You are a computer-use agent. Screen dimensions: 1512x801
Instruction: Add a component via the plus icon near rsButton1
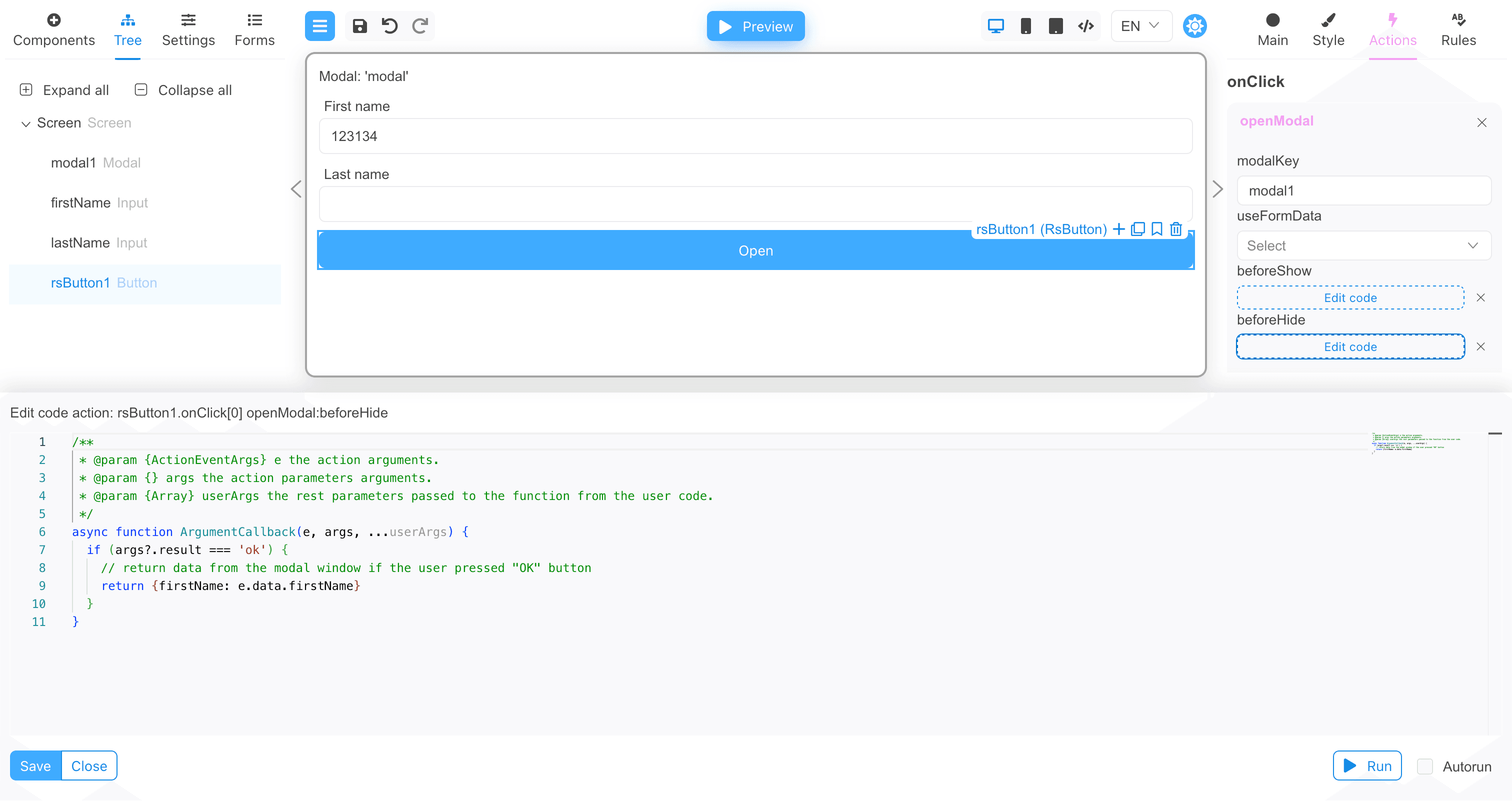pyautogui.click(x=1118, y=229)
